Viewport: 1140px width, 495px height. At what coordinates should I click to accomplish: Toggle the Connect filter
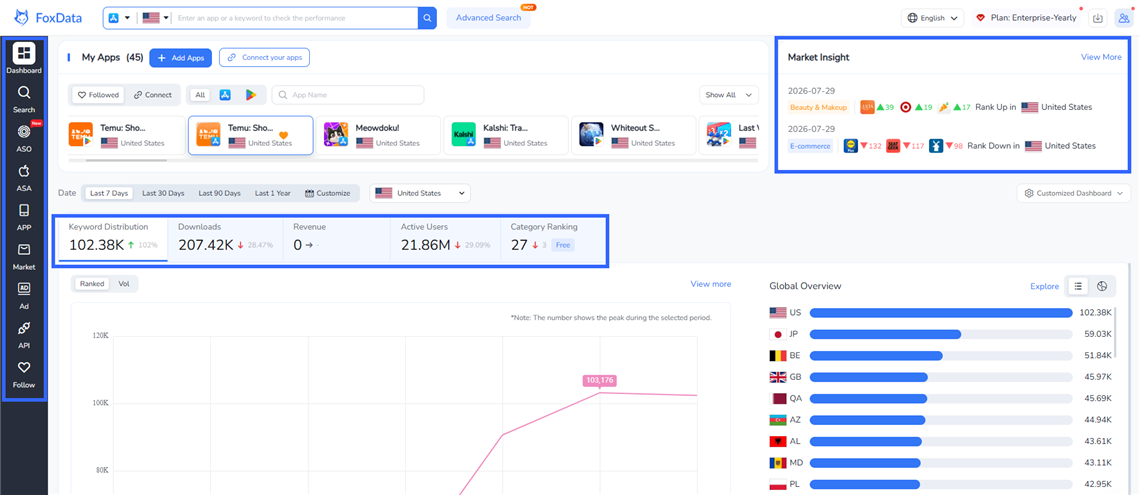tap(153, 95)
